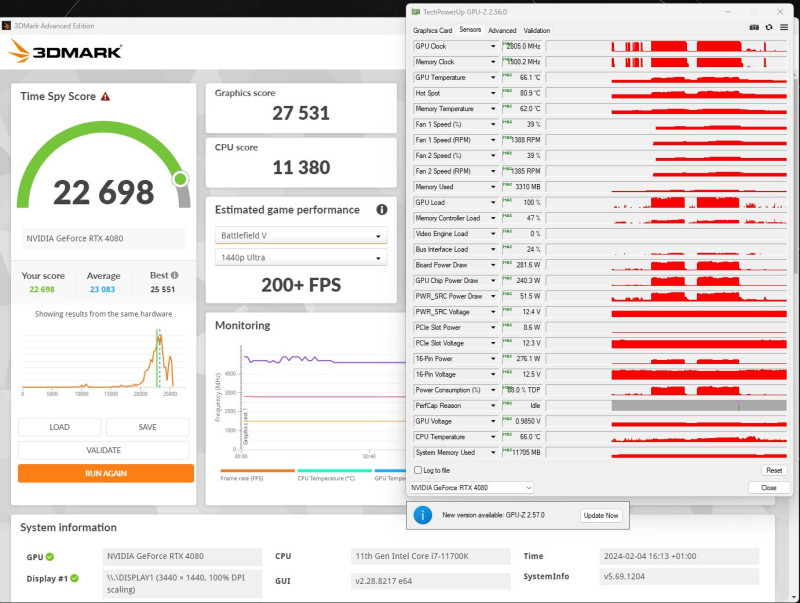
Task: Click the 3DMark logo
Action: pos(65,52)
